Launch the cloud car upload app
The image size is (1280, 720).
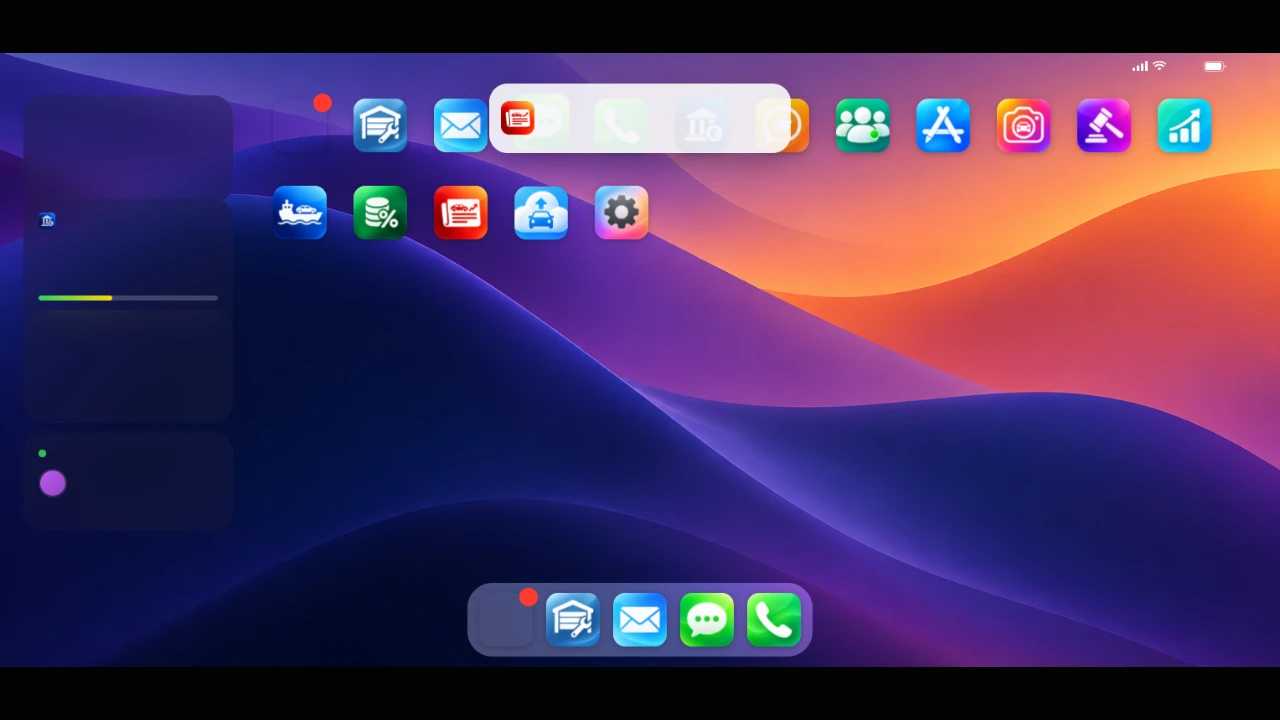[541, 212]
